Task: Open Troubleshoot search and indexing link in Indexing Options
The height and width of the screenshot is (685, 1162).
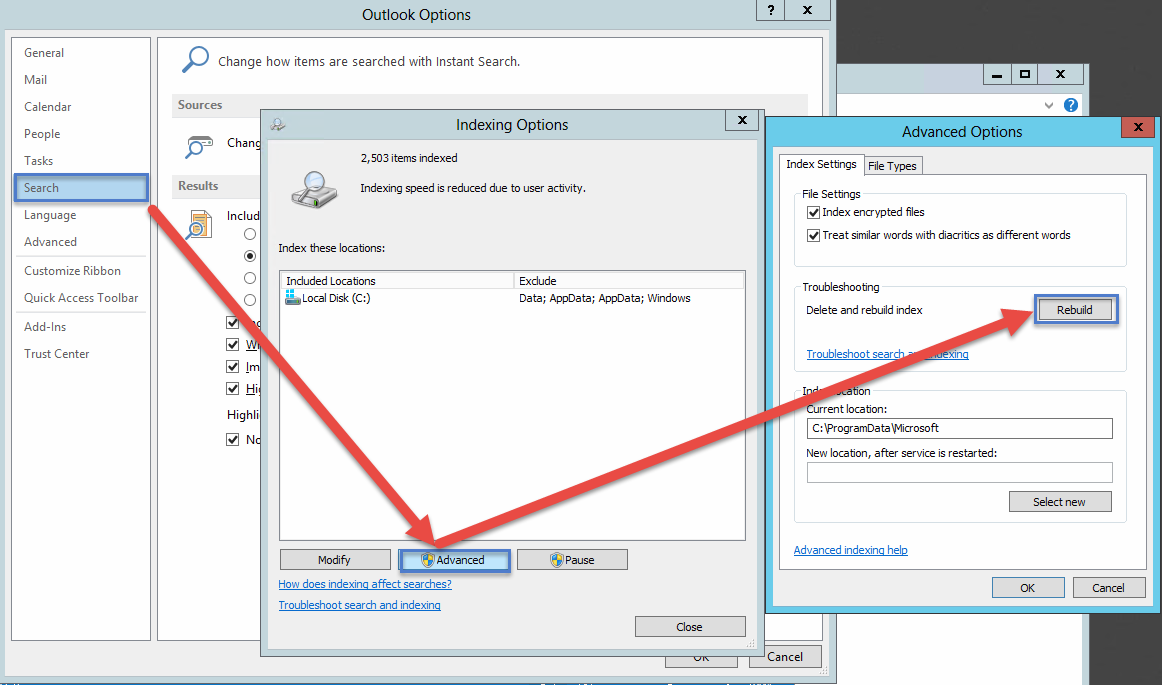Action: pyautogui.click(x=359, y=605)
